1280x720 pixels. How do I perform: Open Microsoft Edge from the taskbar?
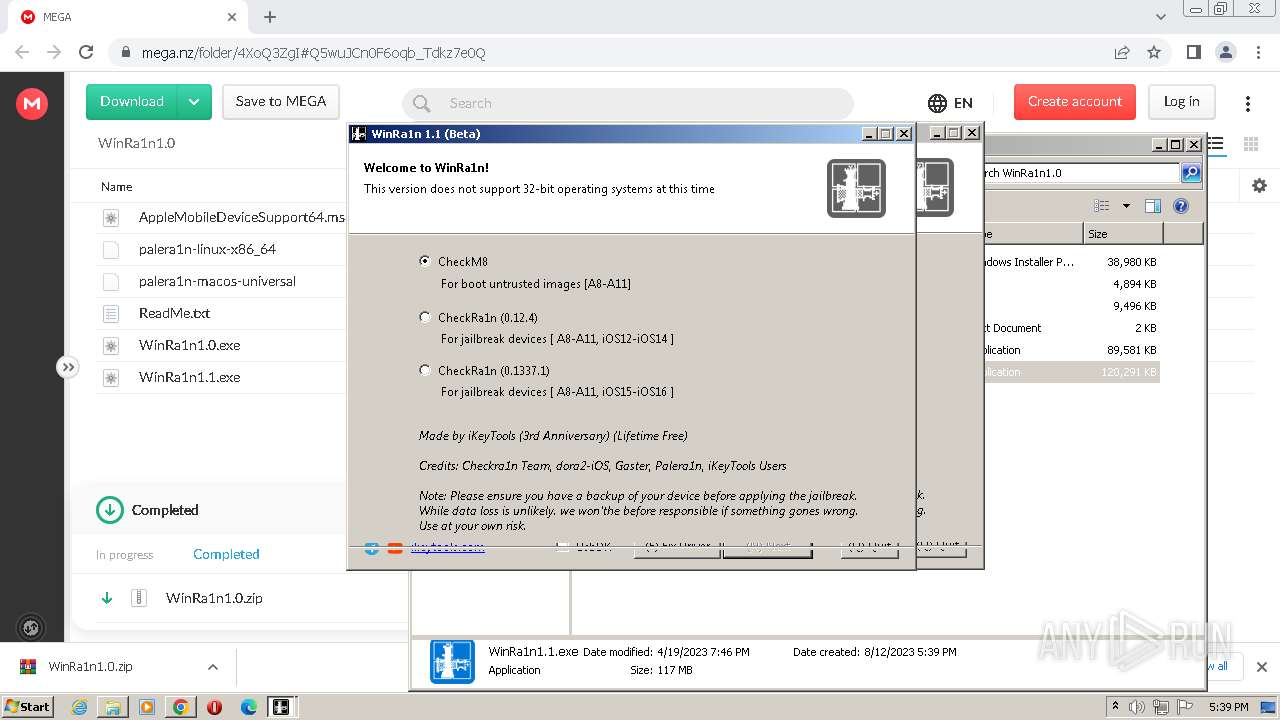248,707
